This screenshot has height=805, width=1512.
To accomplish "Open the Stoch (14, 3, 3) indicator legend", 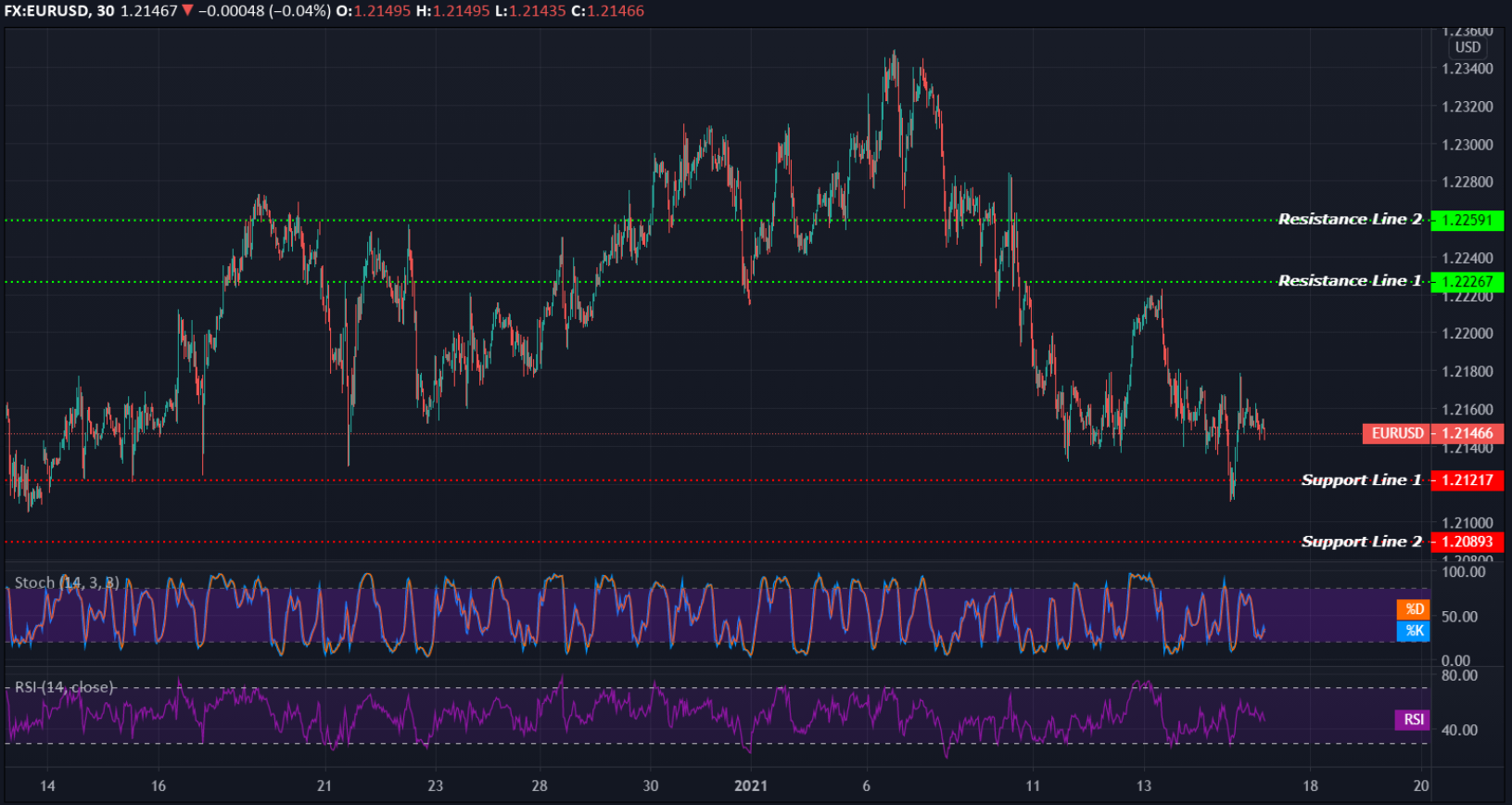I will (x=67, y=582).
